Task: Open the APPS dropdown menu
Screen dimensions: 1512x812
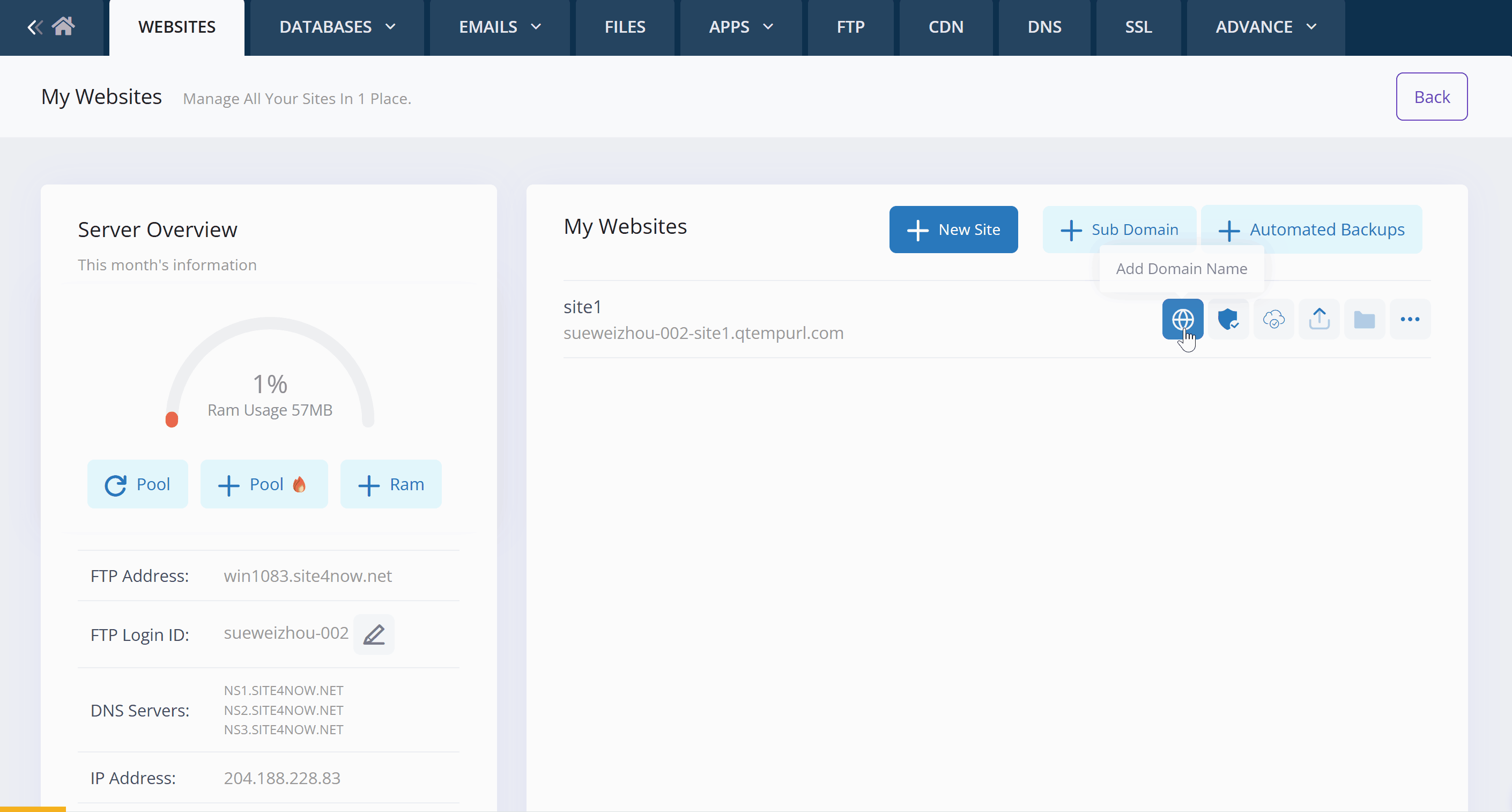Action: point(741,27)
